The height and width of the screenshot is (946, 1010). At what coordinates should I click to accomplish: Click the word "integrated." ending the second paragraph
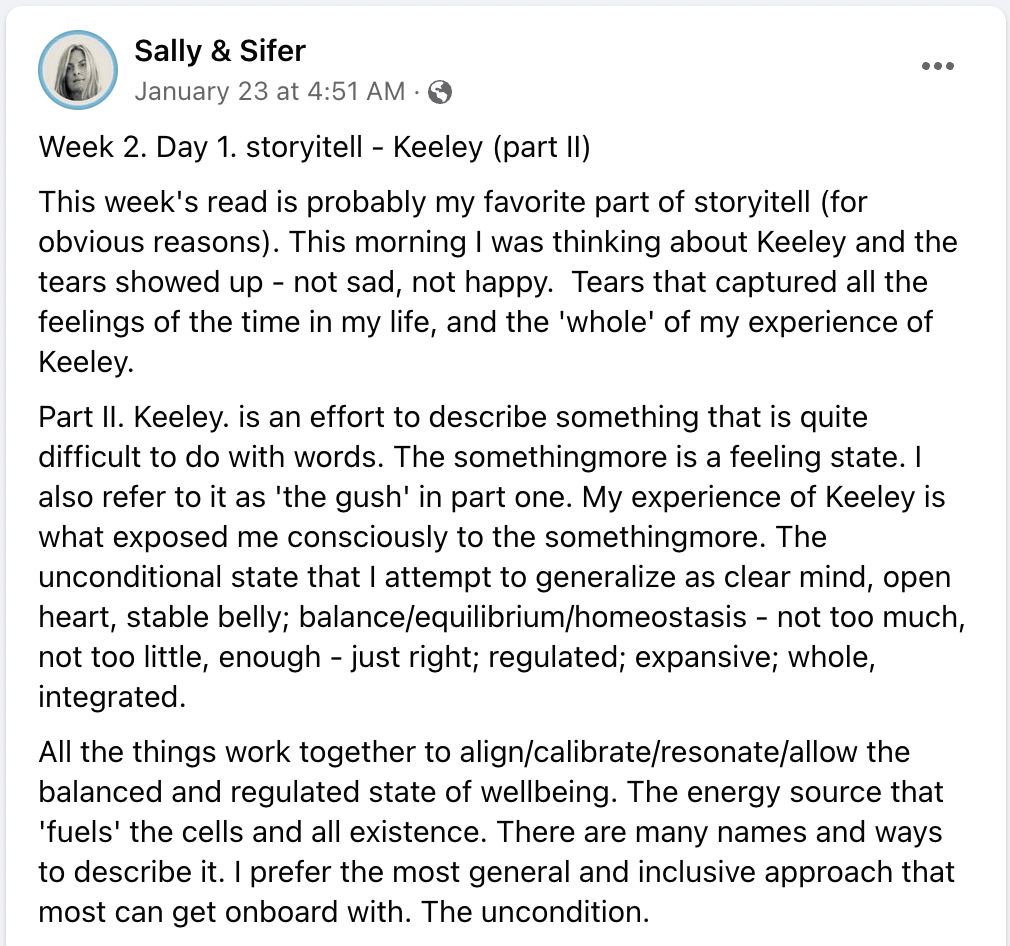(x=112, y=696)
